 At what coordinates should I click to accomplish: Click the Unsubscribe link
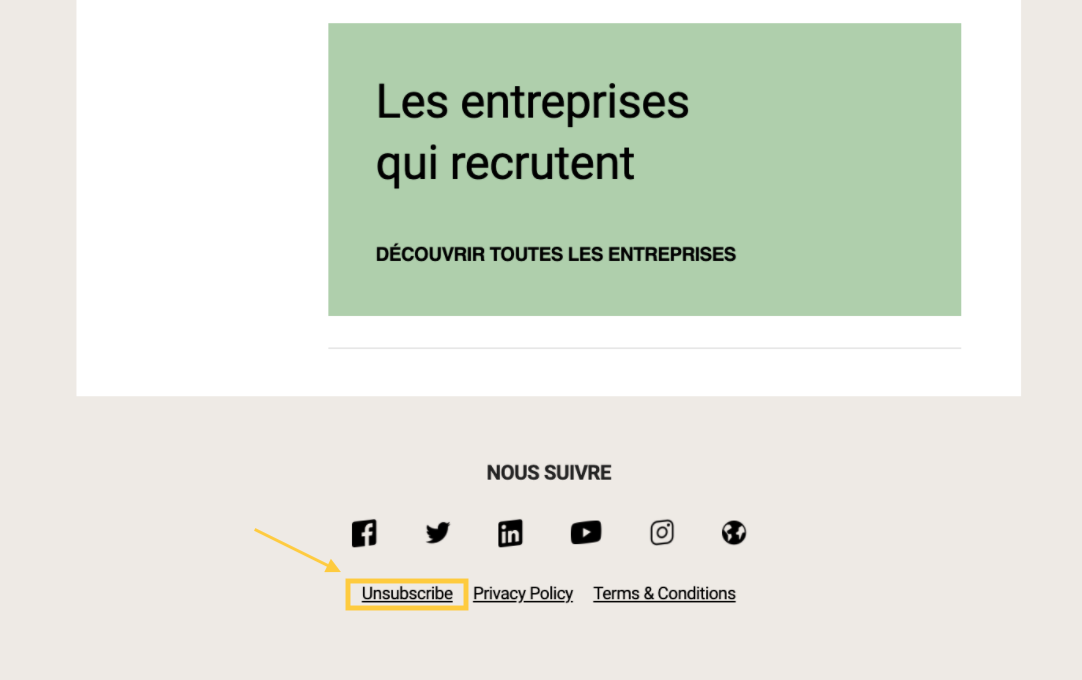407,594
